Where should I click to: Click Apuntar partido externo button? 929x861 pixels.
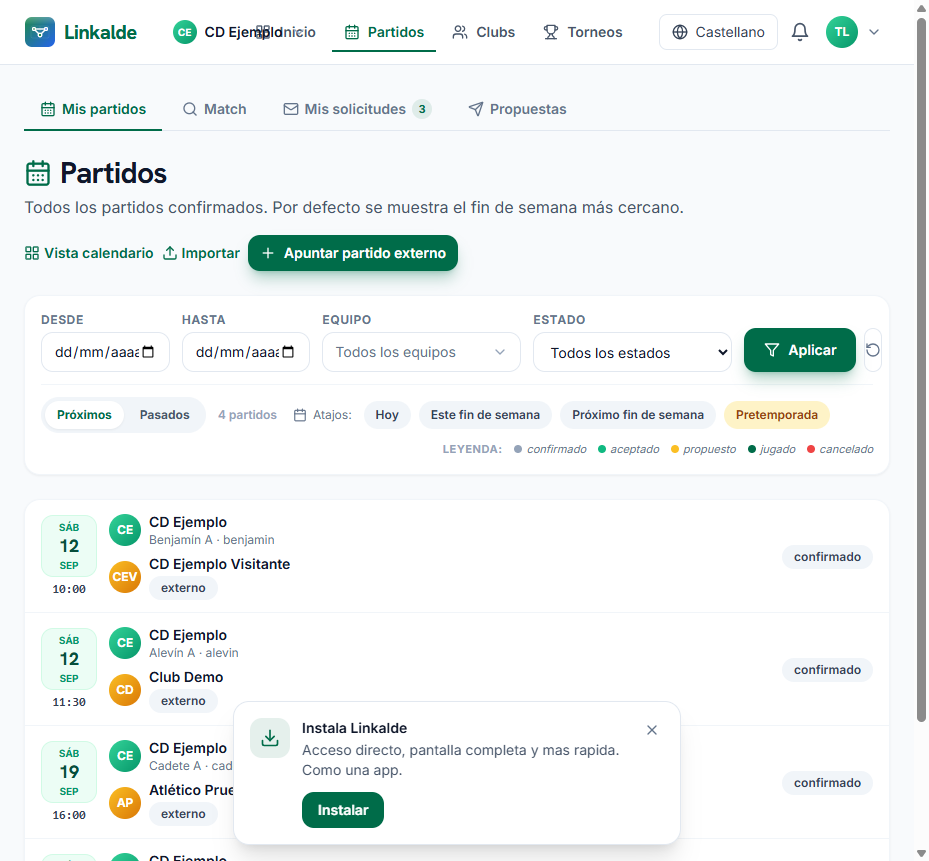click(x=353, y=253)
